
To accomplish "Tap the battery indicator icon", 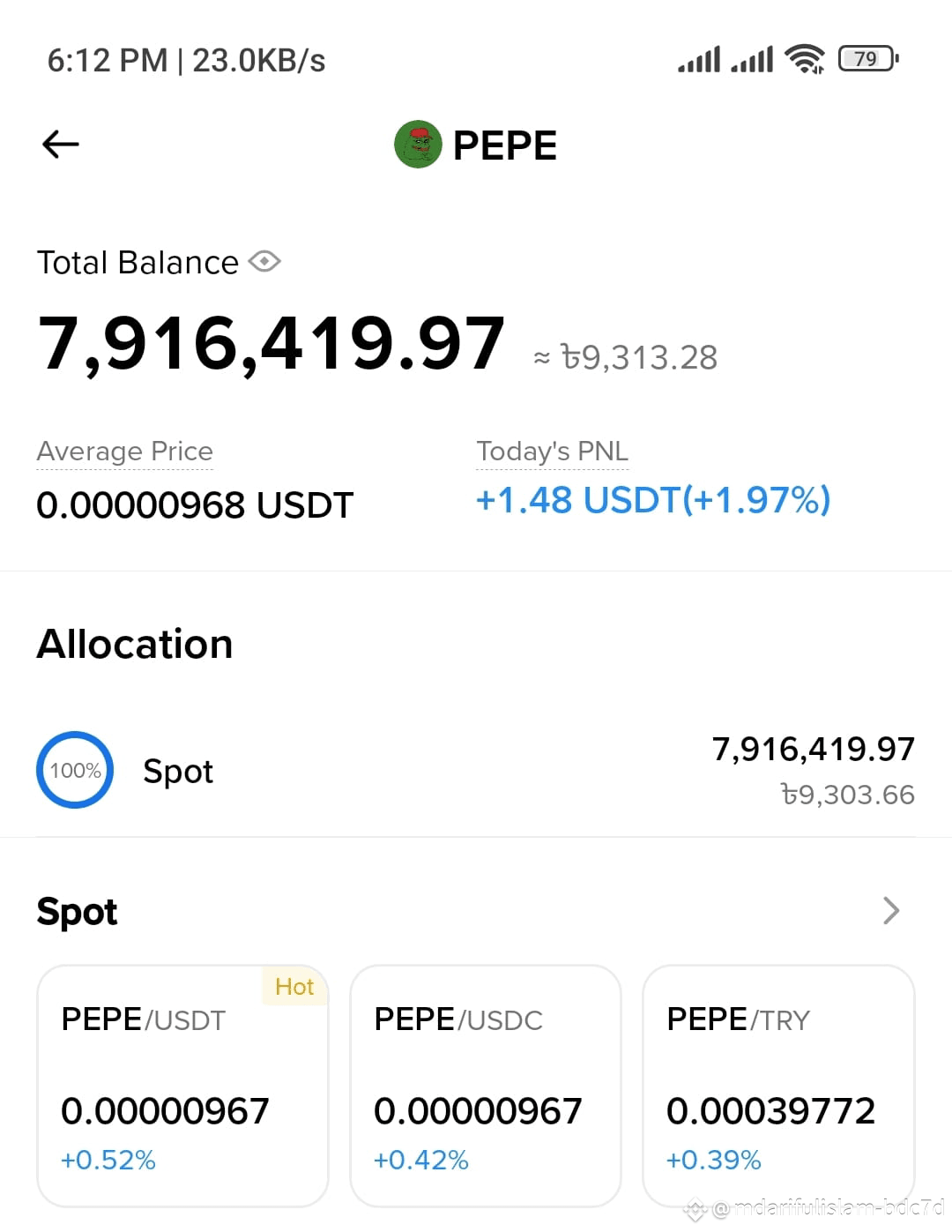I will (868, 59).
